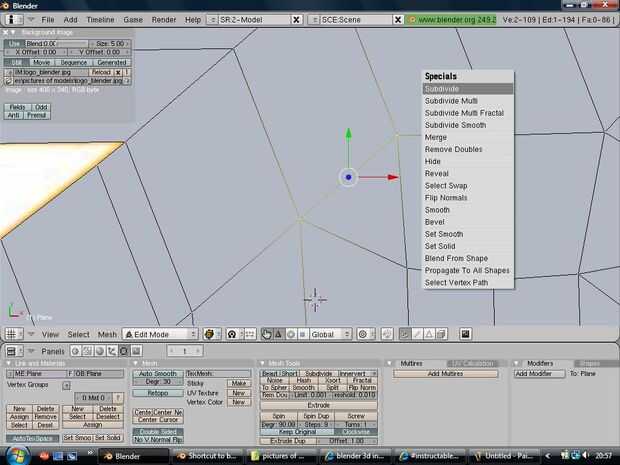Image resolution: width=620 pixels, height=465 pixels.
Task: Toggle the Auto Smooth button
Action: 157,373
